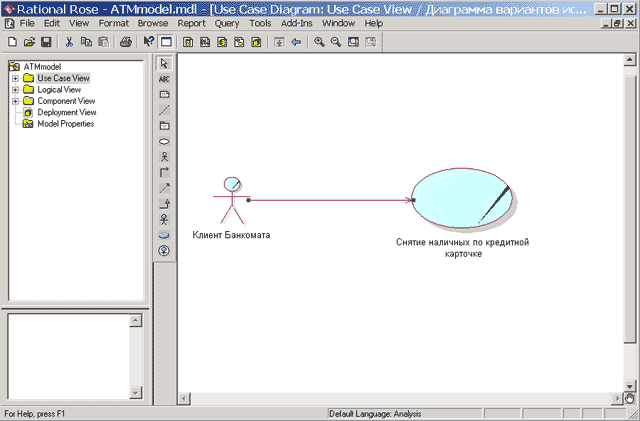Select Deployment View in the browser tree
This screenshot has height=421, width=640.
coord(66,113)
